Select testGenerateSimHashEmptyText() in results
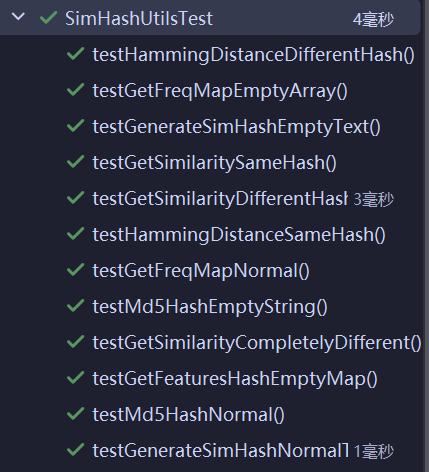The width and height of the screenshot is (429, 472). point(236,127)
